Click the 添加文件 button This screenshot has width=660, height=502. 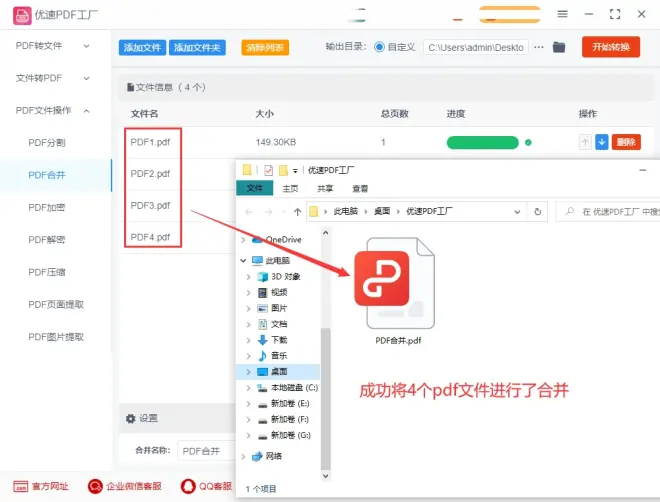(x=142, y=48)
